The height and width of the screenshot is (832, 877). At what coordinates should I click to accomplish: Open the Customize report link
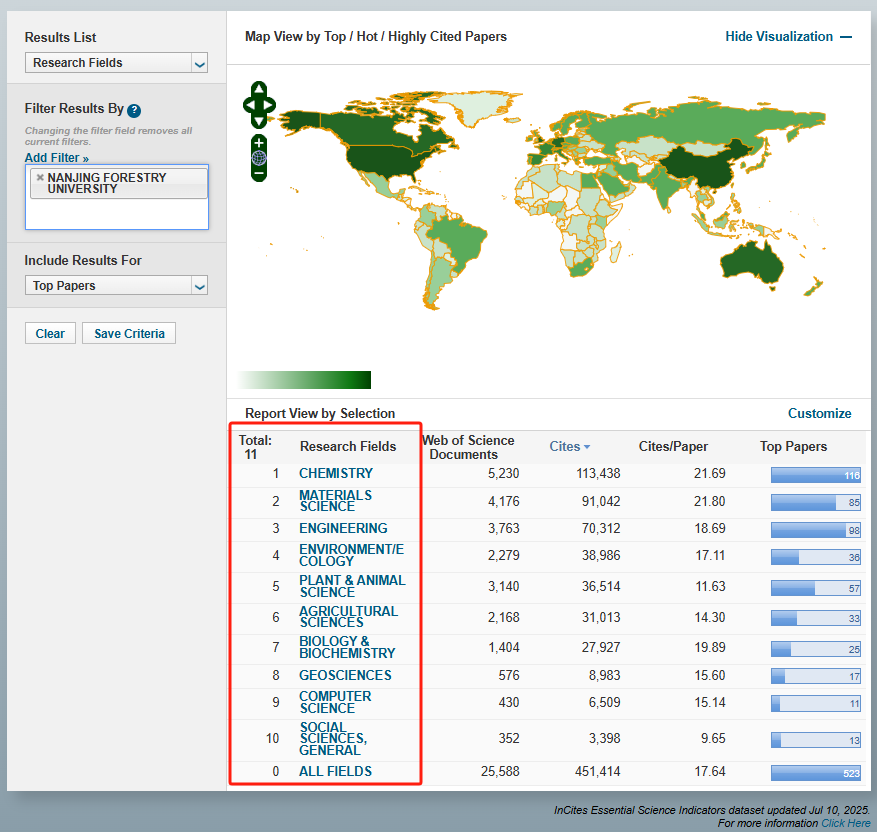[x=819, y=413]
